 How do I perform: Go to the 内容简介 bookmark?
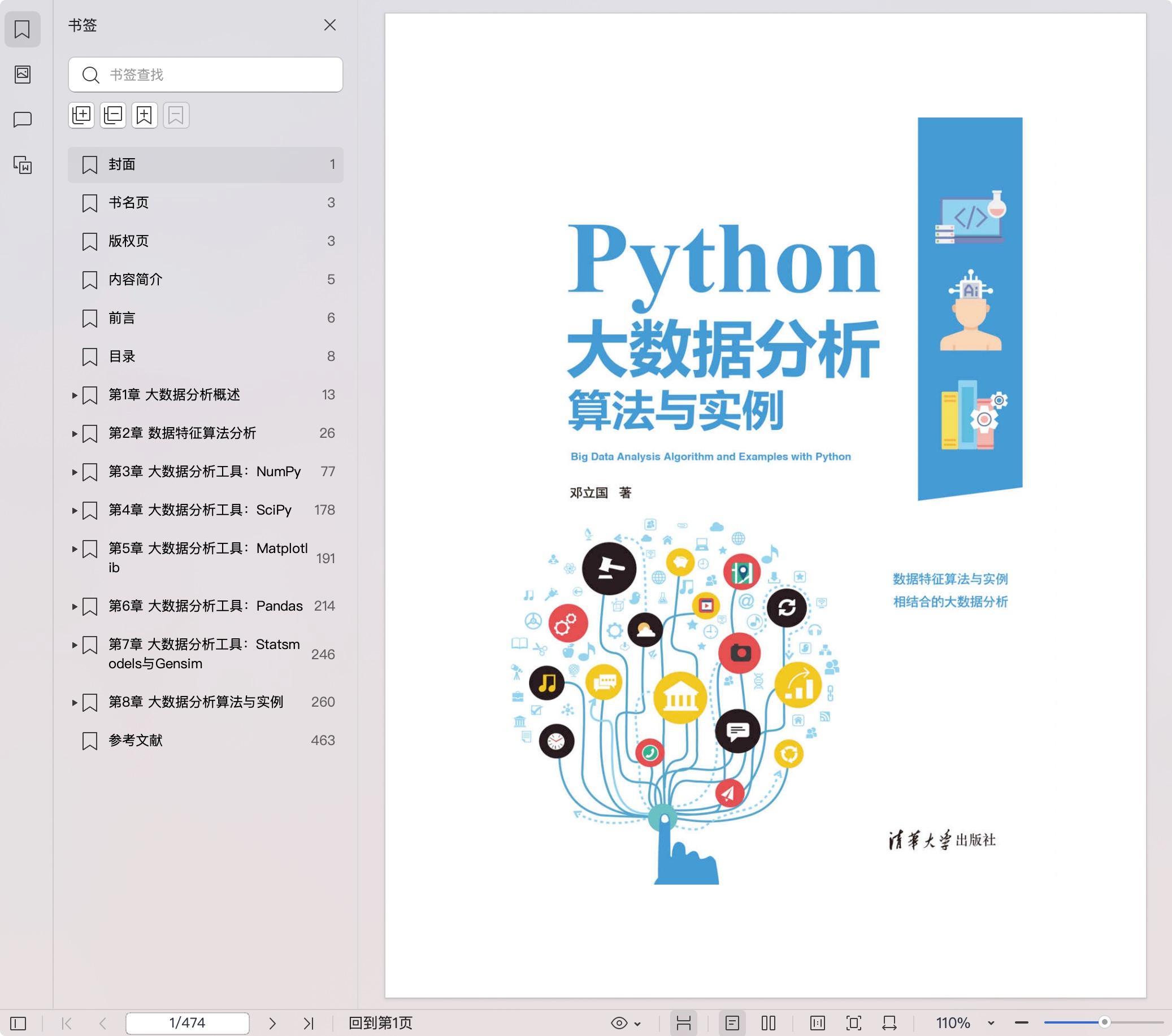[x=205, y=280]
